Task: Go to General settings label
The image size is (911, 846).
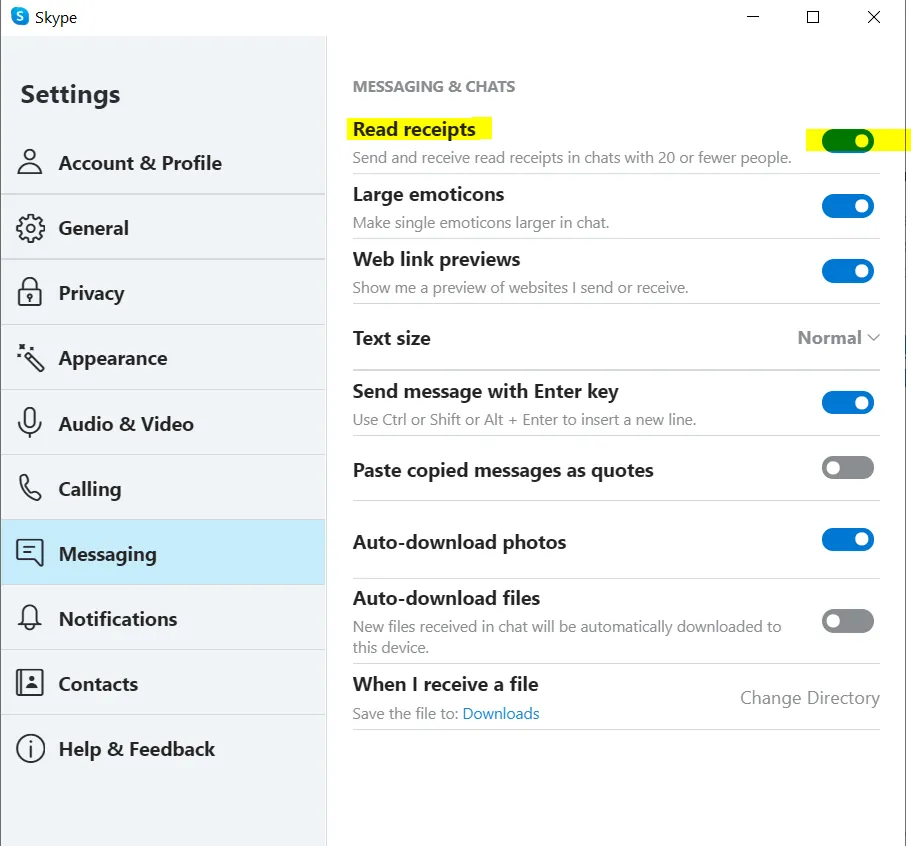Action: click(x=94, y=228)
